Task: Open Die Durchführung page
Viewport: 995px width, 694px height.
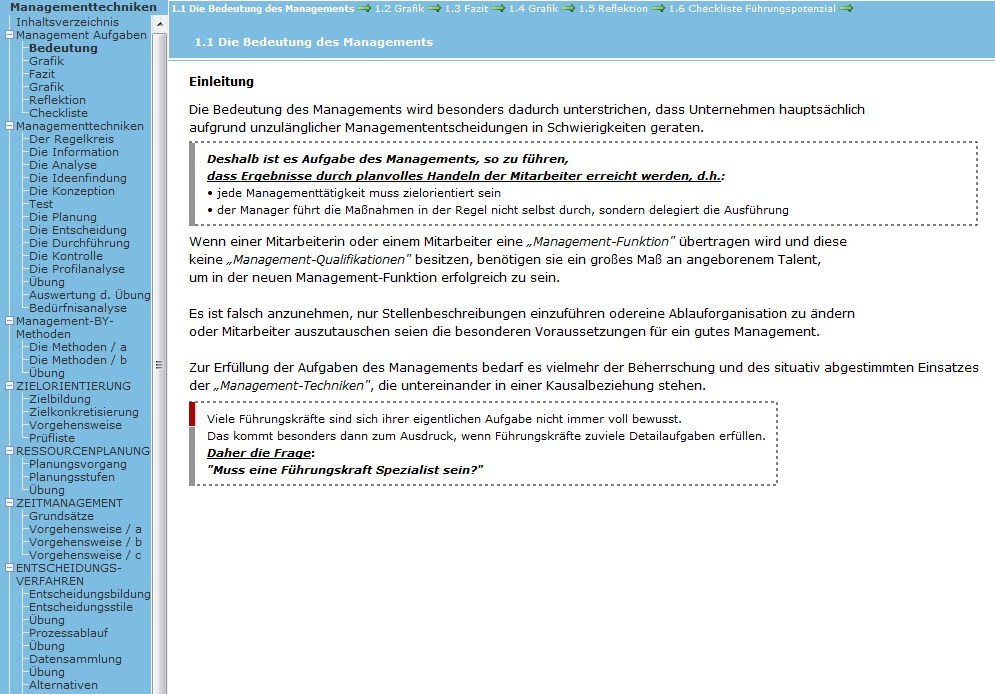Action: [x=79, y=243]
